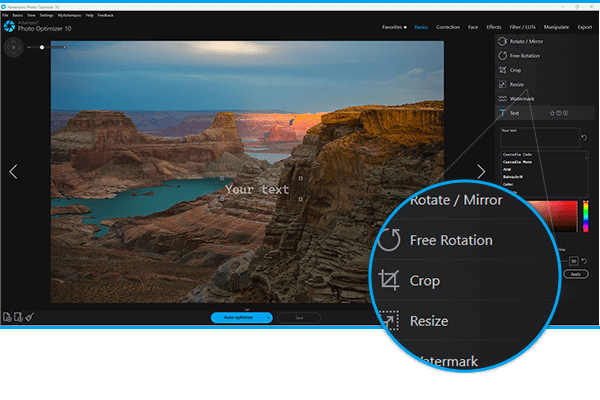
Task: Open the Watermark tool icon
Action: (502, 99)
